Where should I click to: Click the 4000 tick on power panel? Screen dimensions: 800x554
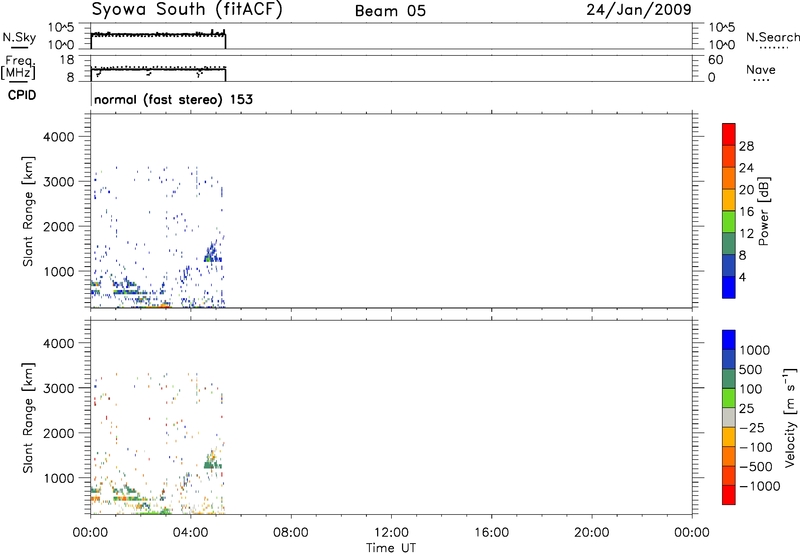[58, 137]
